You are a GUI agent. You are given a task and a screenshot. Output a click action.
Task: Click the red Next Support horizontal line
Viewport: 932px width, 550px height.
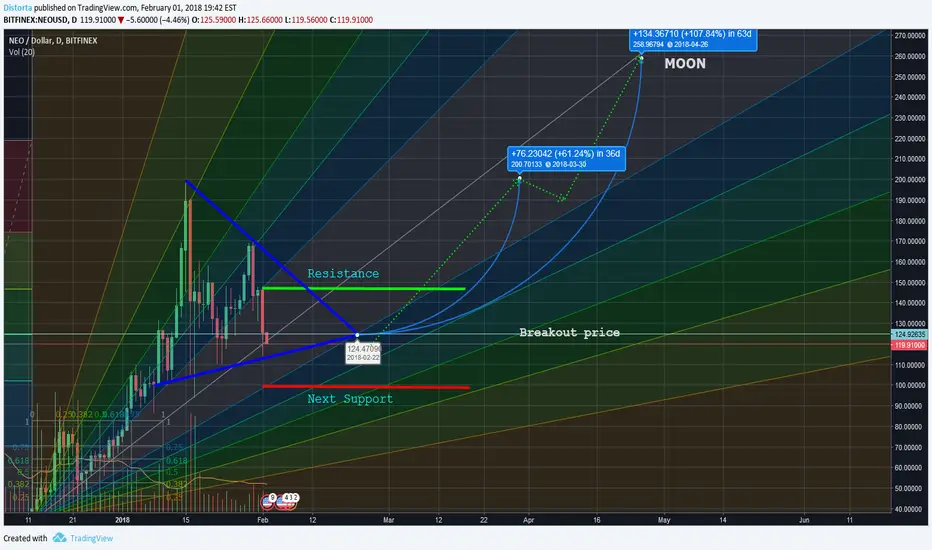click(x=366, y=387)
